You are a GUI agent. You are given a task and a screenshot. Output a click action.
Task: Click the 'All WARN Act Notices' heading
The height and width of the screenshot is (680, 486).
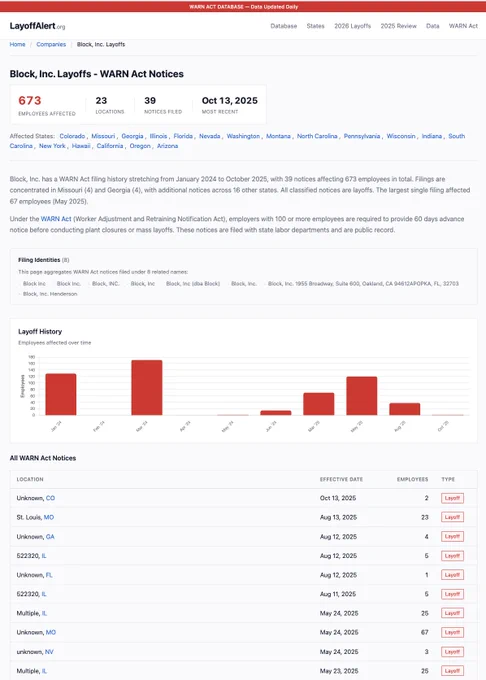click(43, 458)
